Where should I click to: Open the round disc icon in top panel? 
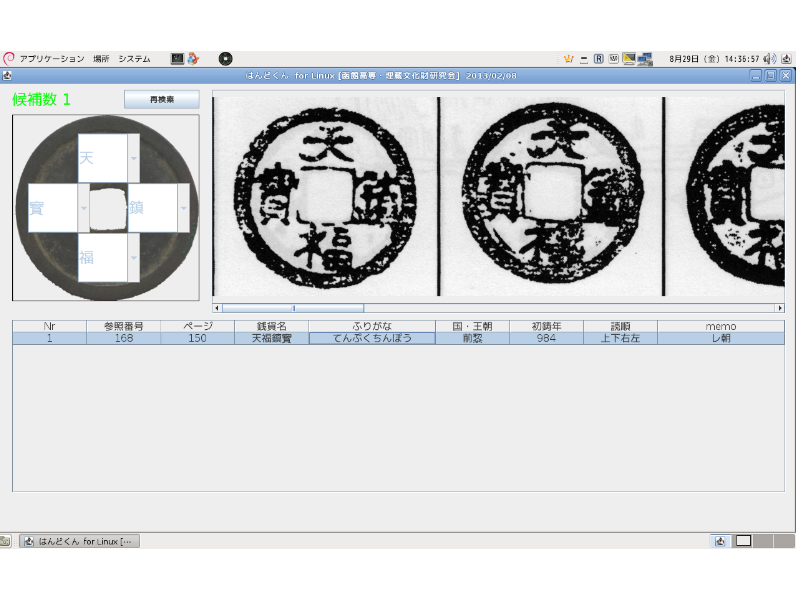[x=225, y=58]
